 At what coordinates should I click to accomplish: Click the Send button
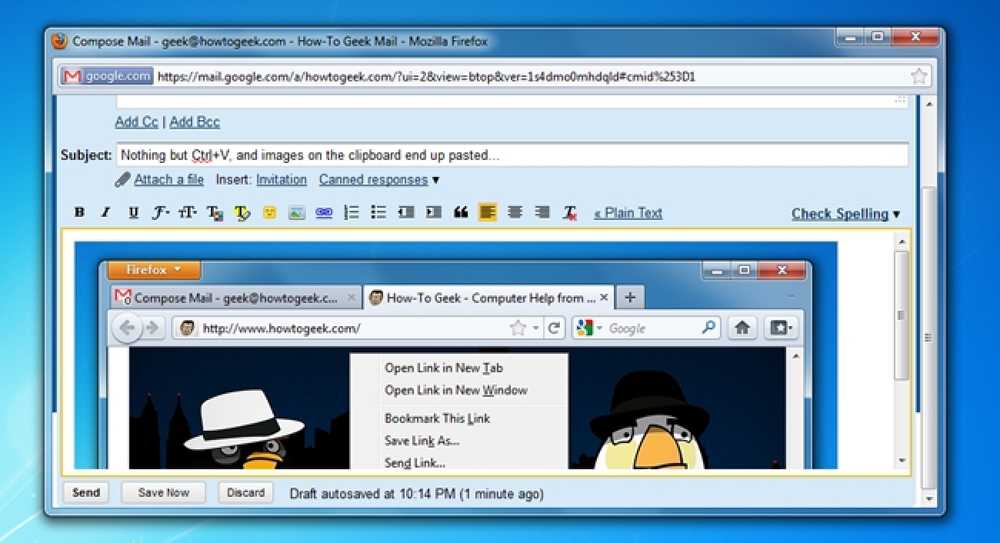tap(86, 493)
